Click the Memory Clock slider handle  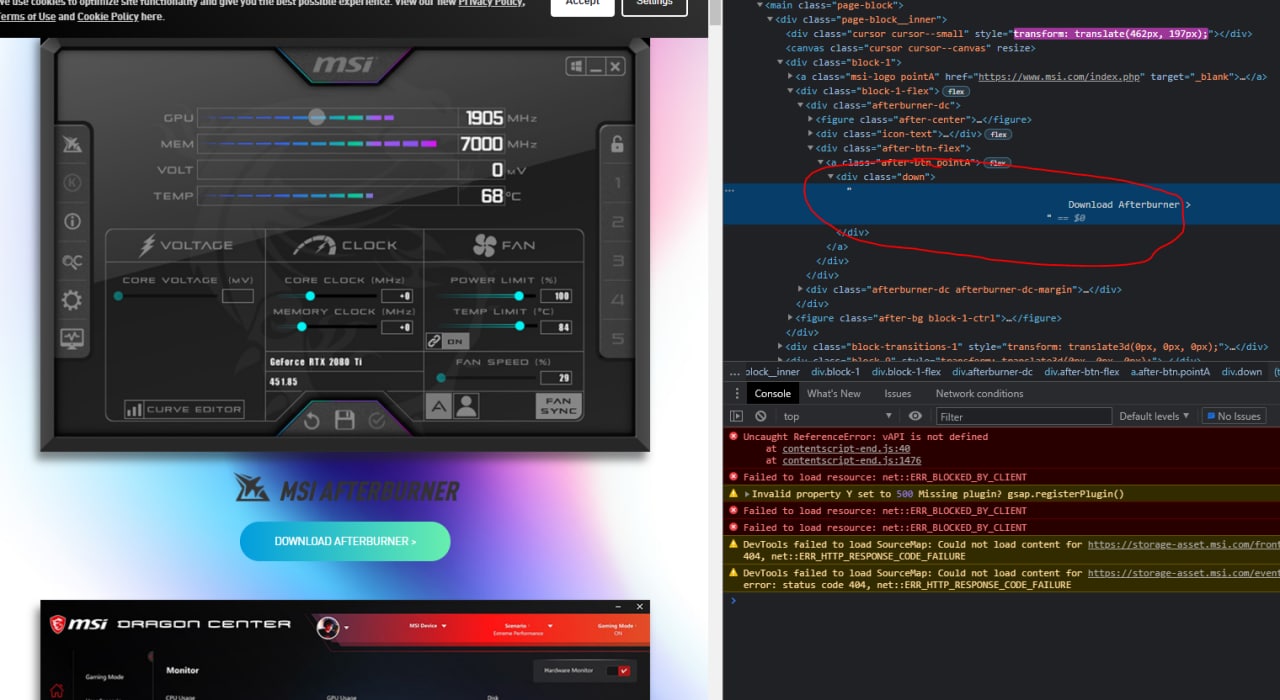(301, 327)
